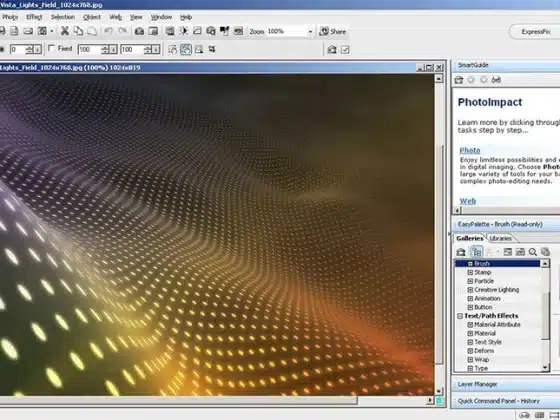Click SmartGuide back arrow icon
This screenshot has height=420, width=560.
point(471,80)
